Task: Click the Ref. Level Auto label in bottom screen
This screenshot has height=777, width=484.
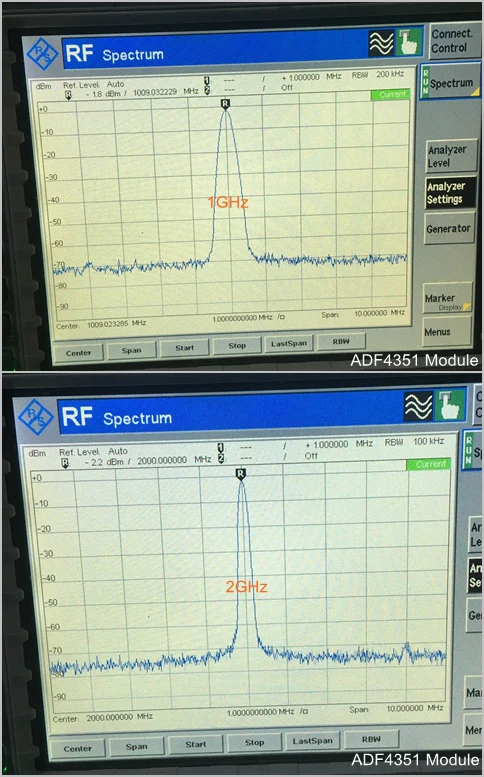Action: (x=93, y=451)
